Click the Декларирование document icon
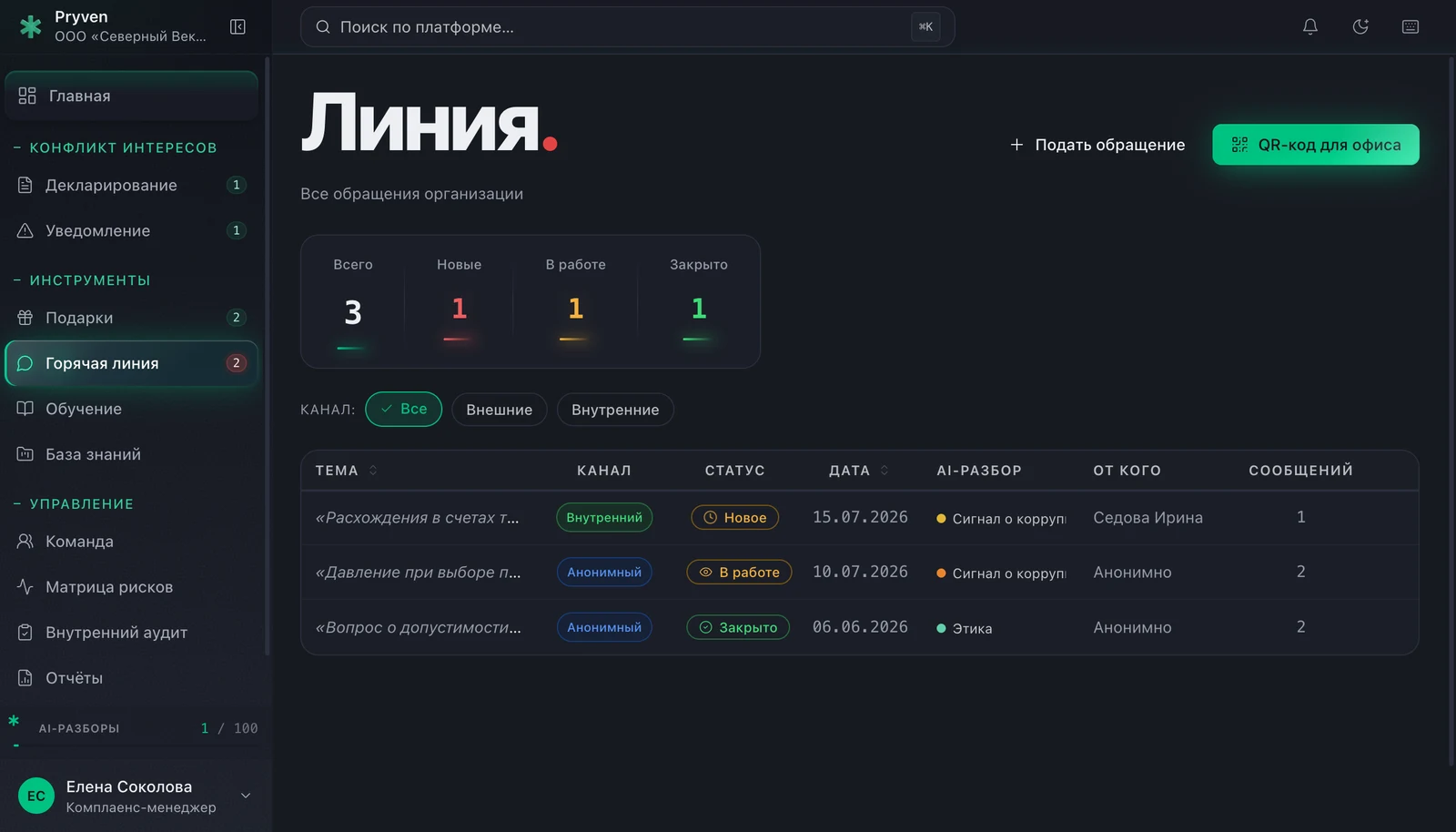Screen dimensions: 1456x832 click(x=25, y=185)
